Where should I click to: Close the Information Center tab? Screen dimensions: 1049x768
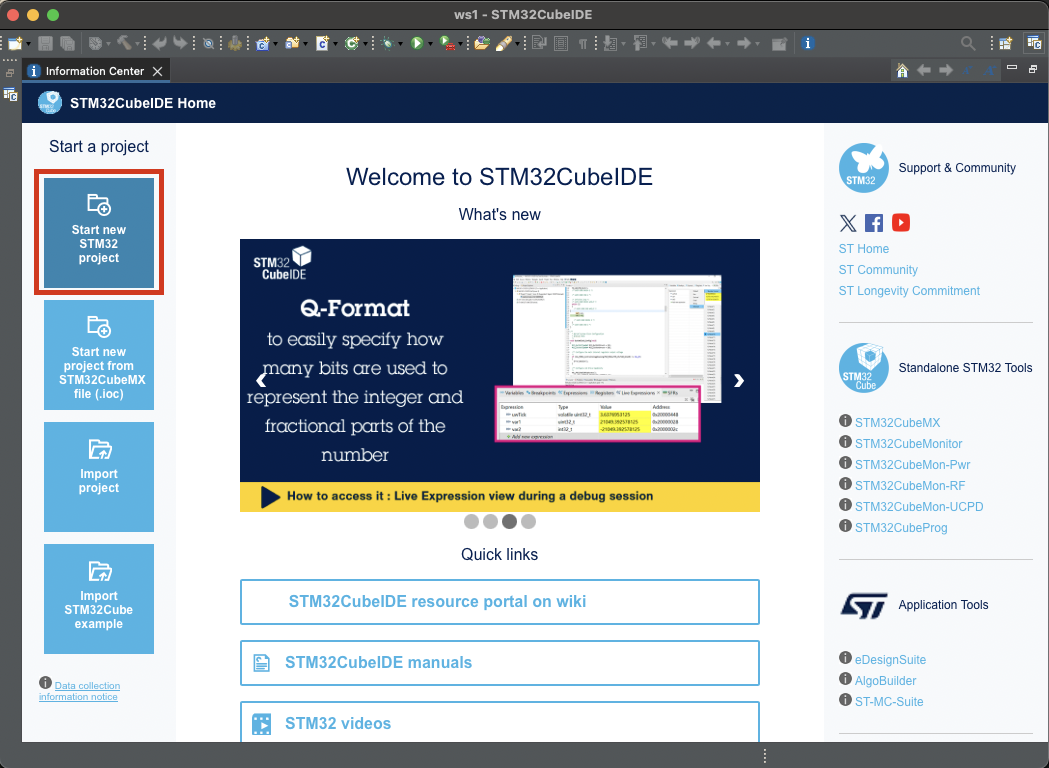click(157, 71)
